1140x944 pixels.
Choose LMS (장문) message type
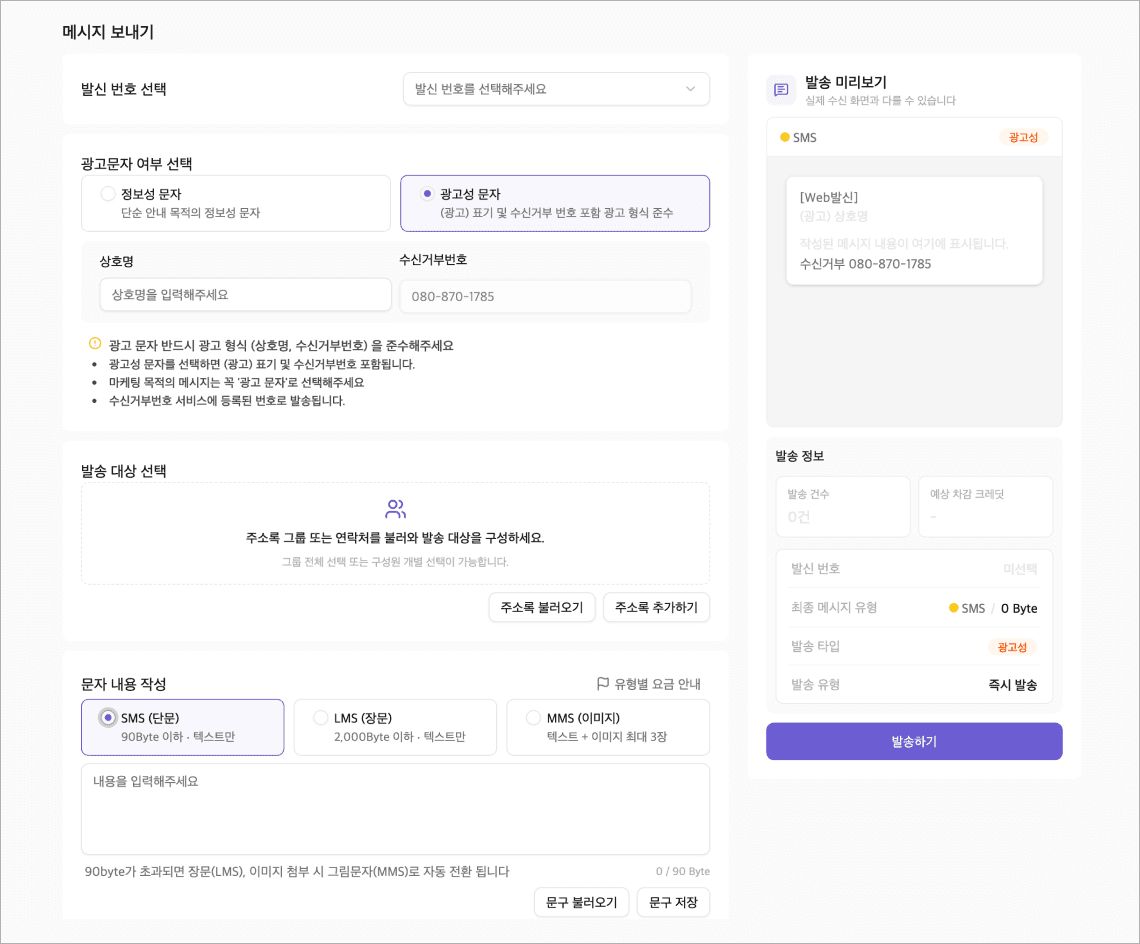click(395, 727)
